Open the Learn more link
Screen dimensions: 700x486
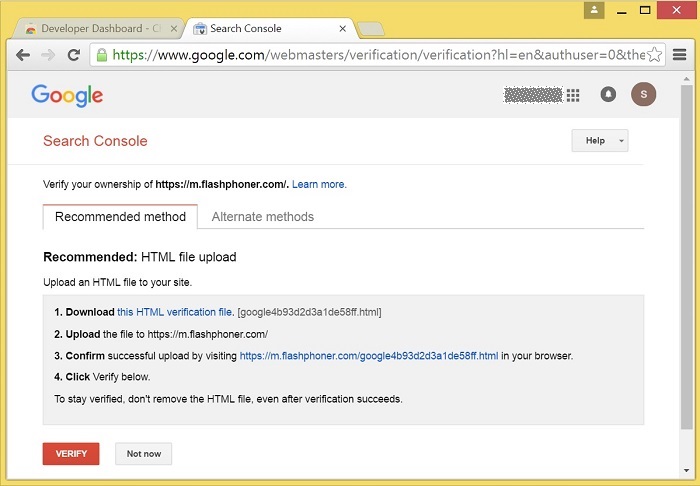319,184
